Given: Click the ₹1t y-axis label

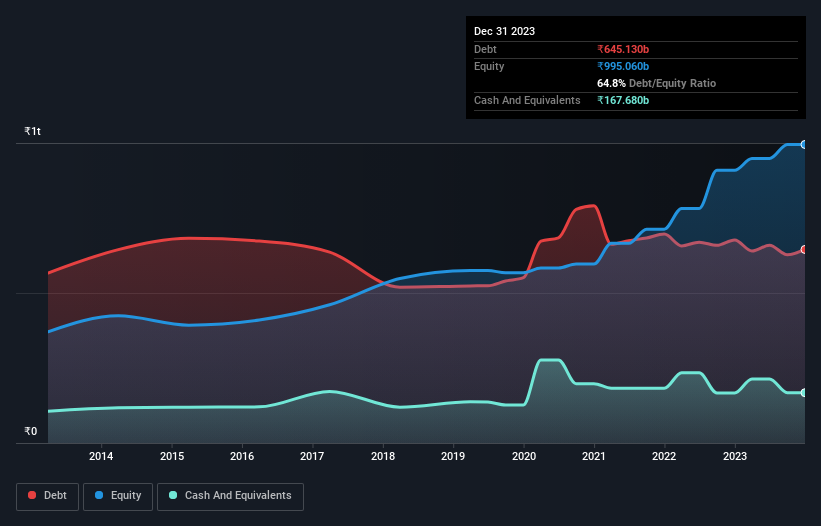Looking at the screenshot, I should [32, 131].
